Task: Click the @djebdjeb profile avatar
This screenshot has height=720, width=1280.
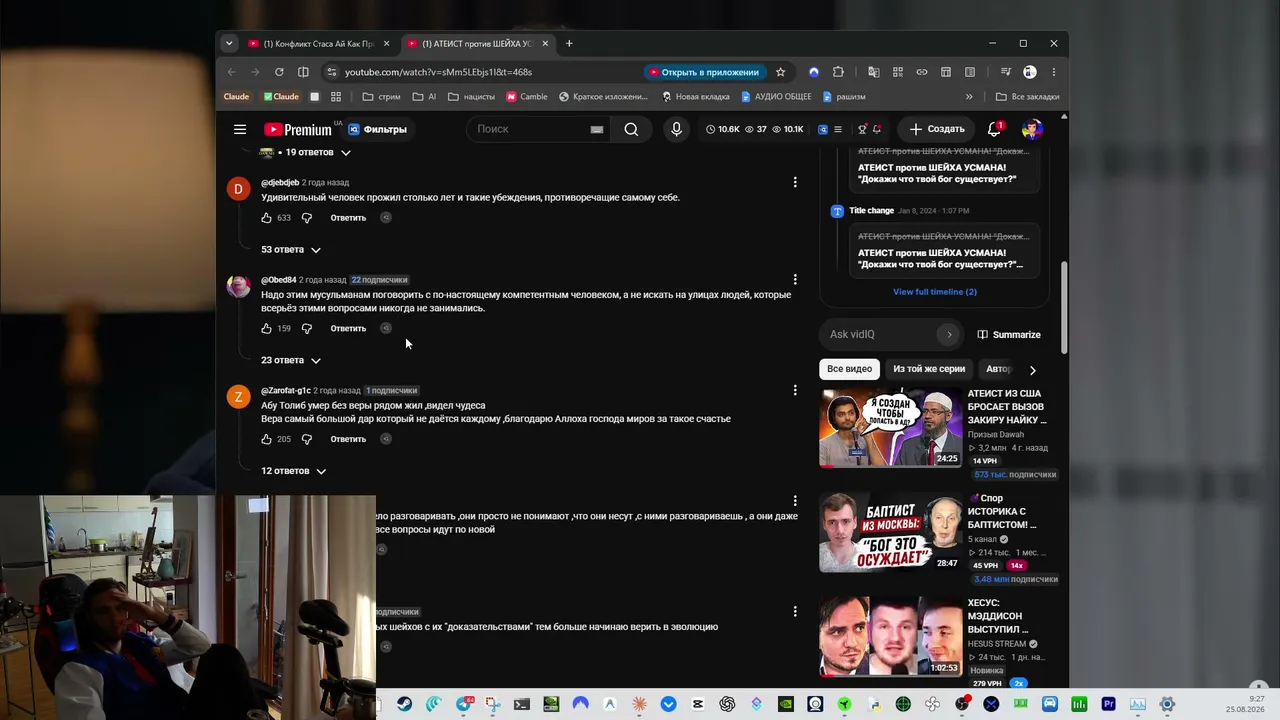Action: 238,189
